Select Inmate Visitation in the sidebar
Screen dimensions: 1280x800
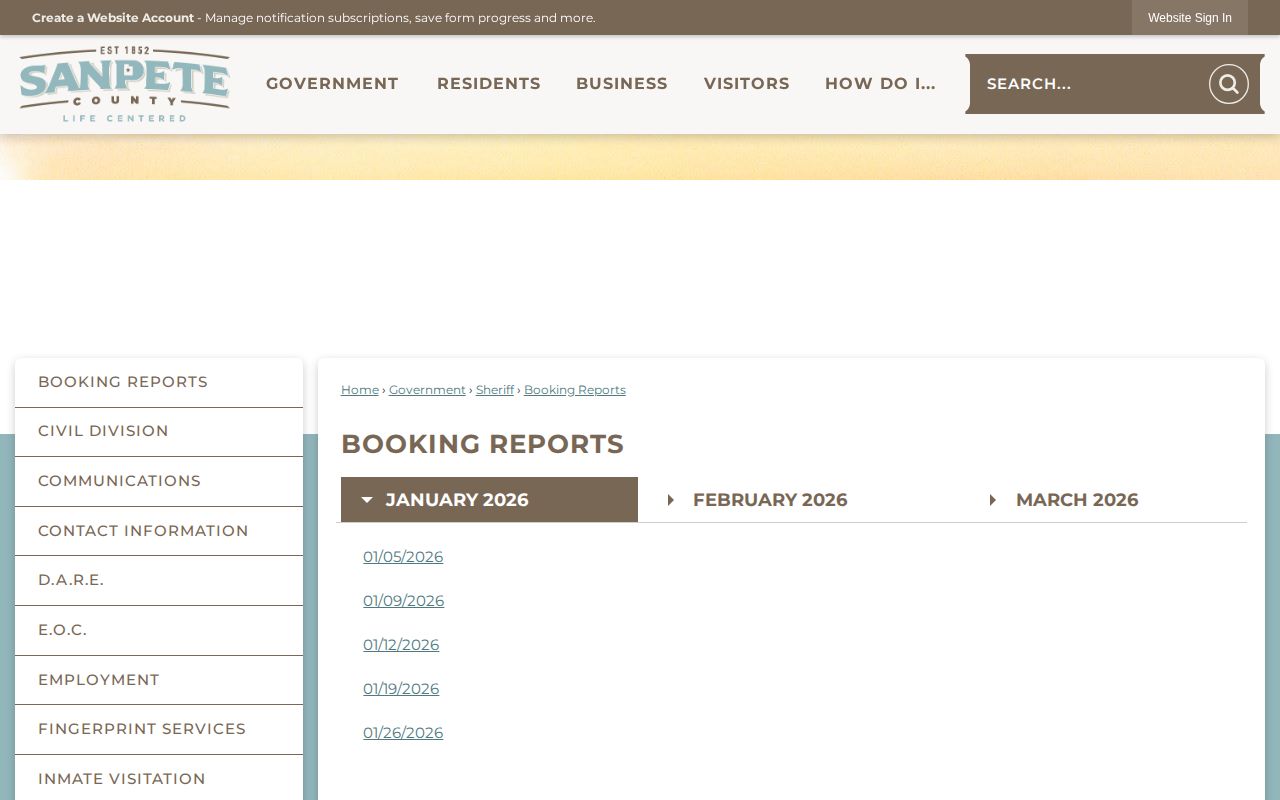(x=159, y=778)
